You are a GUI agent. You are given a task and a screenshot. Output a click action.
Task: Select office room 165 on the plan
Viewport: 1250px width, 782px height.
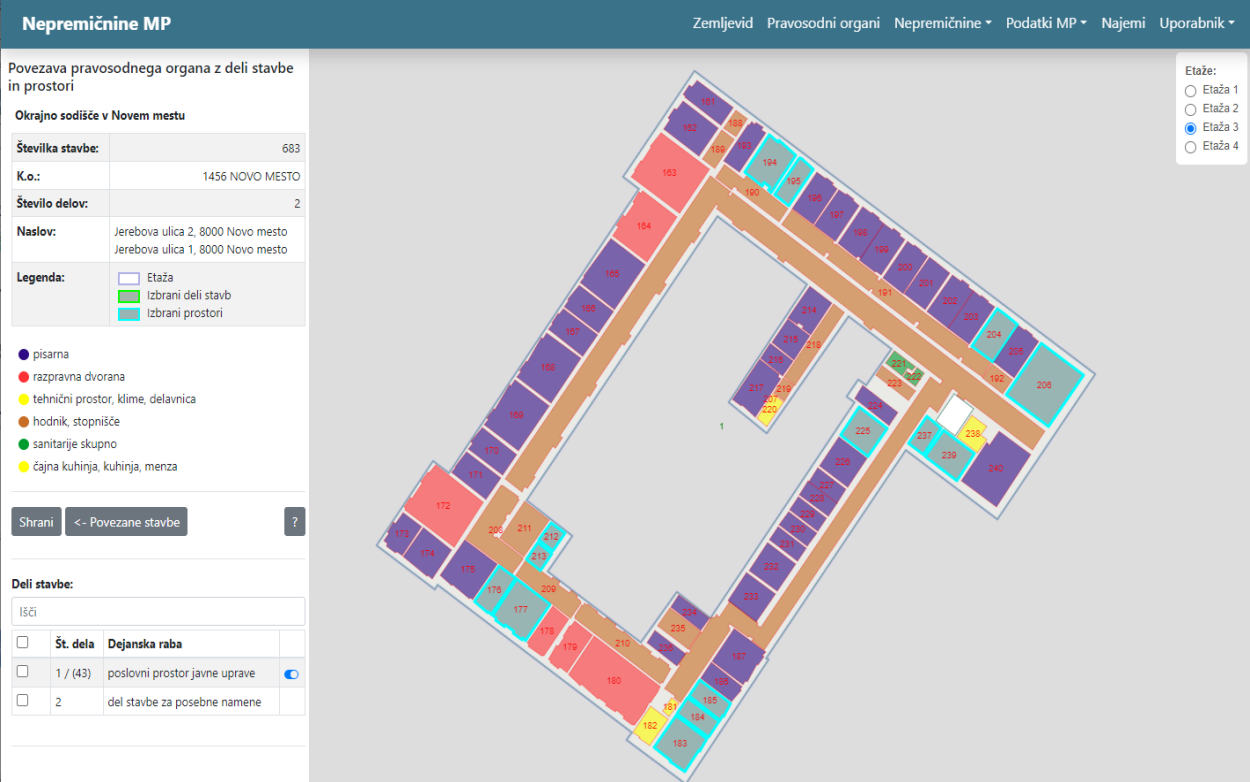612,274
